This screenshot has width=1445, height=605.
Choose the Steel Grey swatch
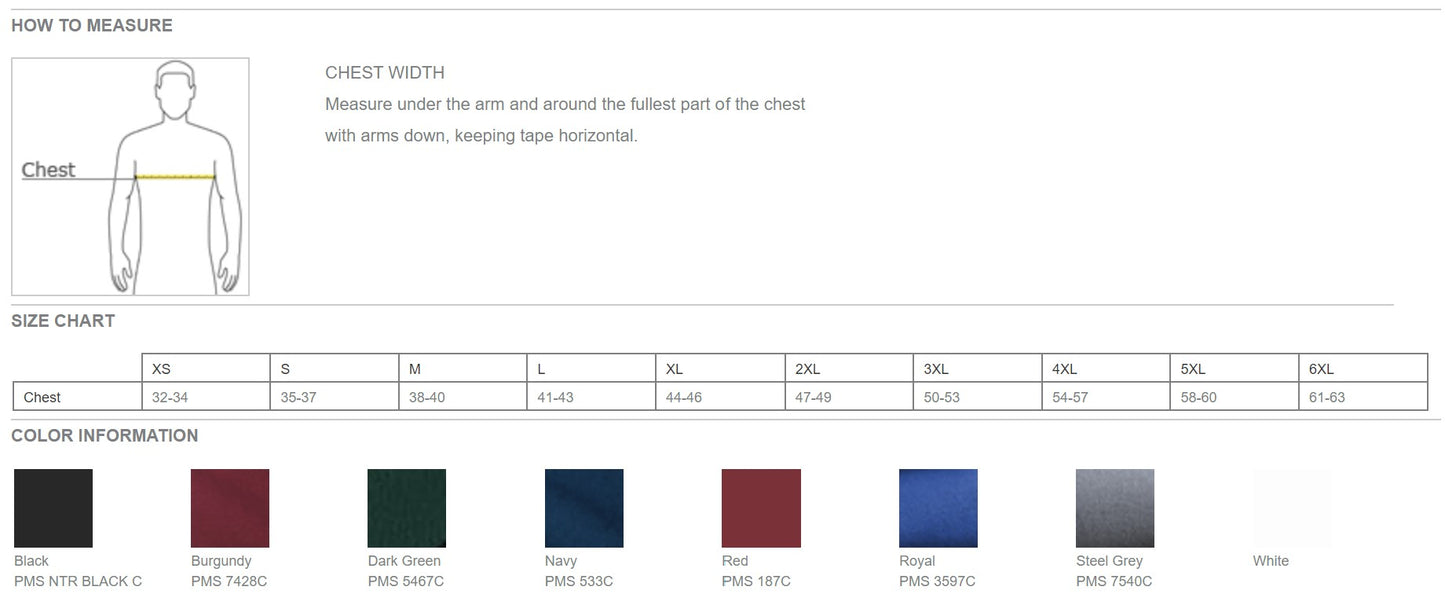pyautogui.click(x=1115, y=508)
